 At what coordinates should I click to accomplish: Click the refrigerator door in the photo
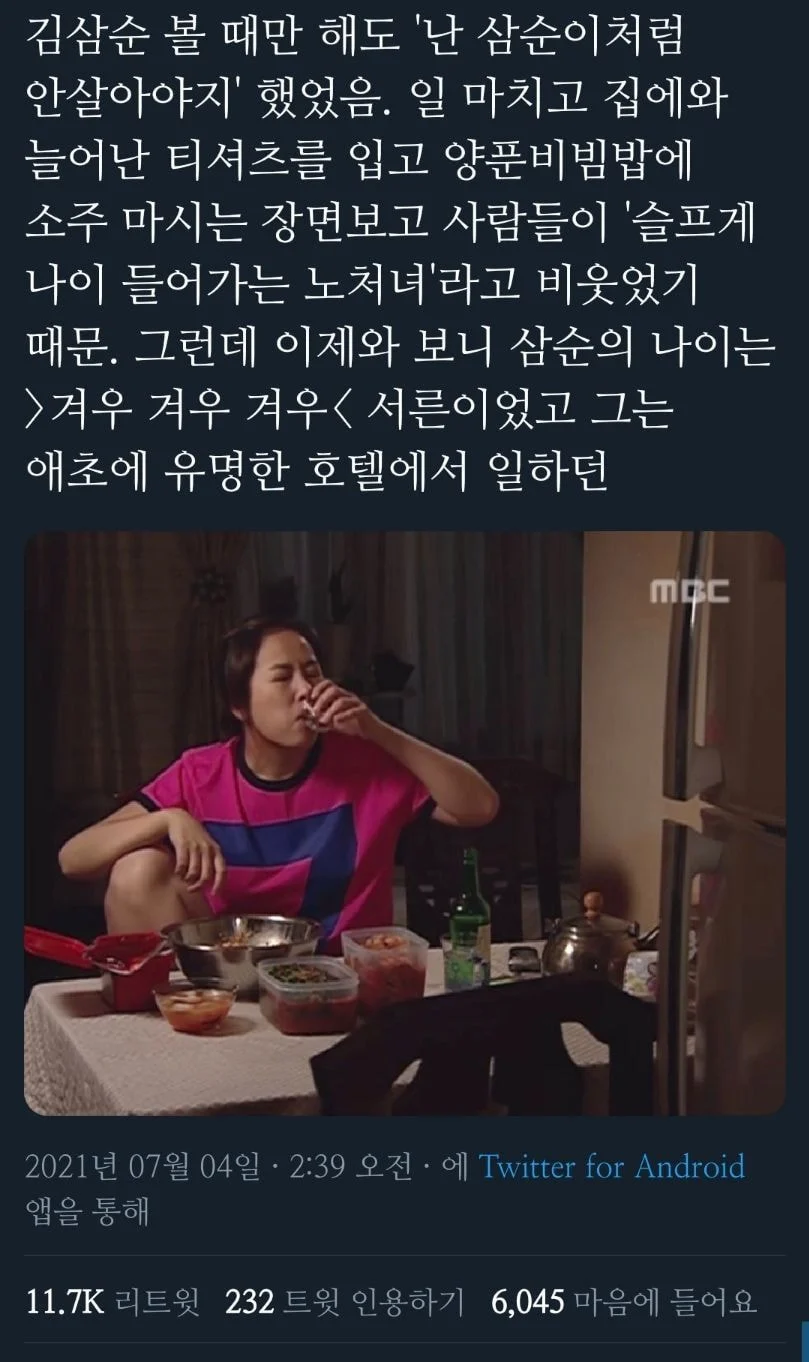click(718, 820)
